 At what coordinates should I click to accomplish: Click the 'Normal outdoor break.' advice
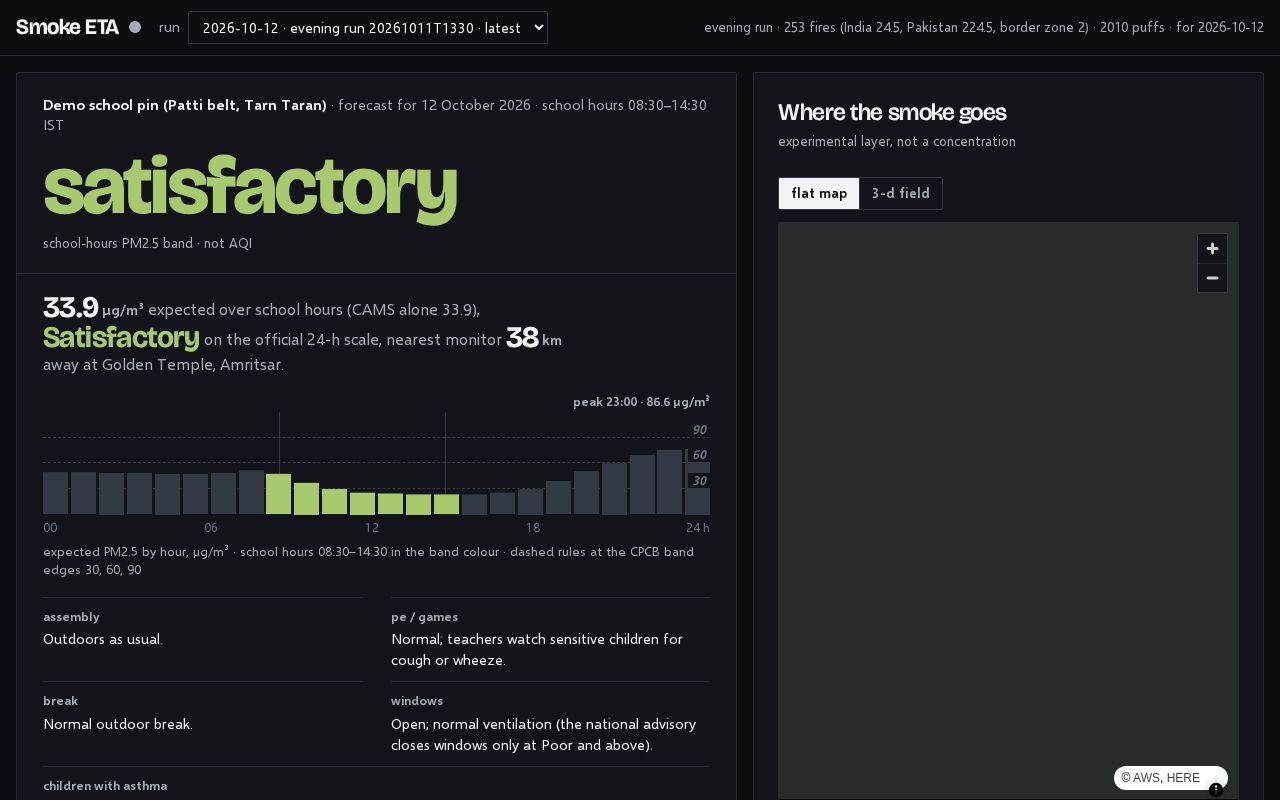coord(118,724)
